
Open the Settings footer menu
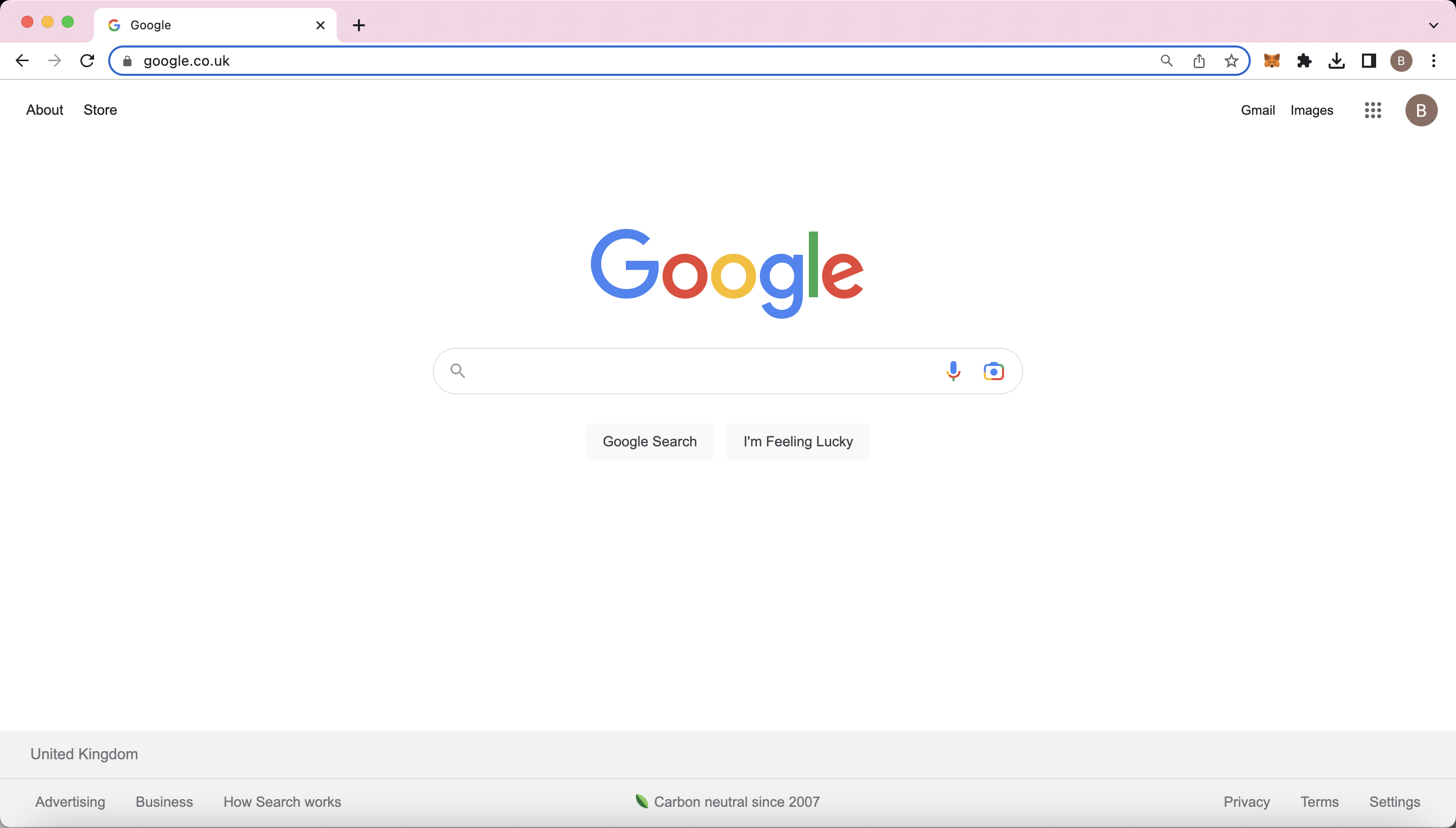[x=1394, y=802]
